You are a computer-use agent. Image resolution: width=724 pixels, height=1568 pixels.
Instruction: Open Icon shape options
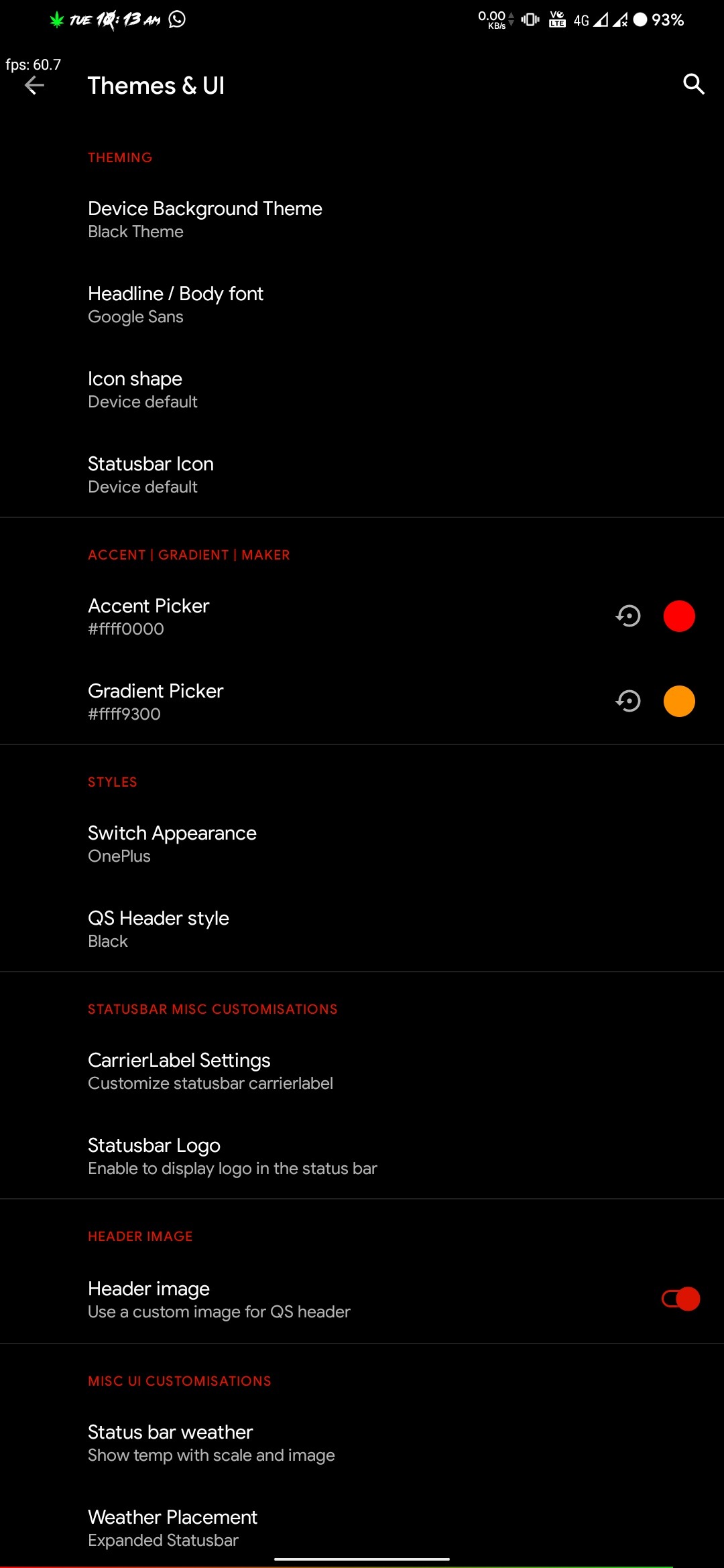pos(142,389)
